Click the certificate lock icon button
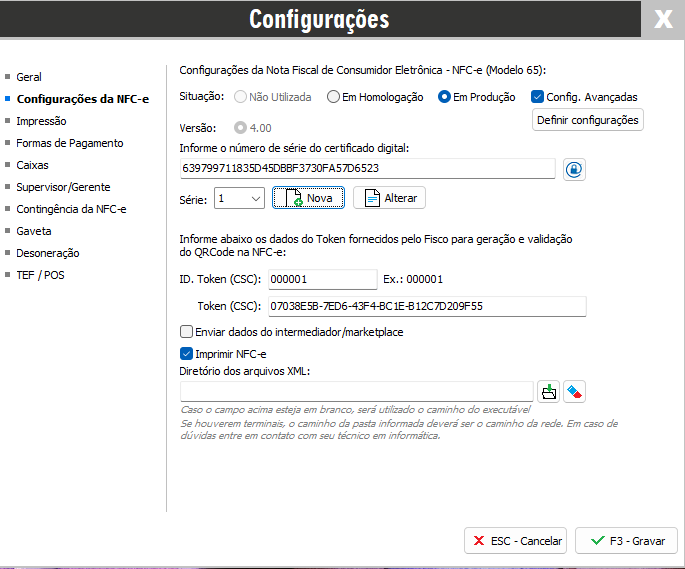The width and height of the screenshot is (685, 569). pyautogui.click(x=573, y=169)
